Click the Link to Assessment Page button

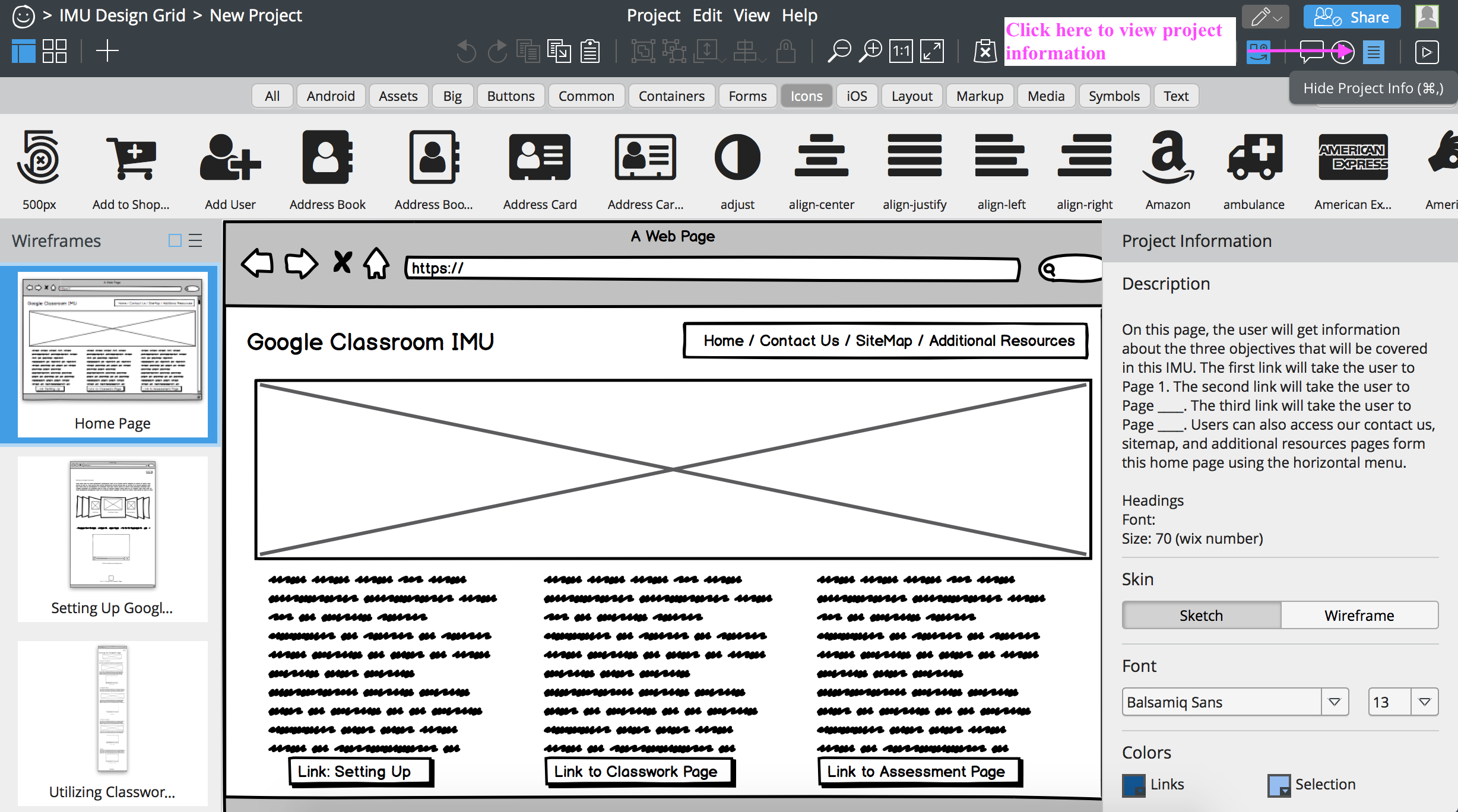pos(920,772)
